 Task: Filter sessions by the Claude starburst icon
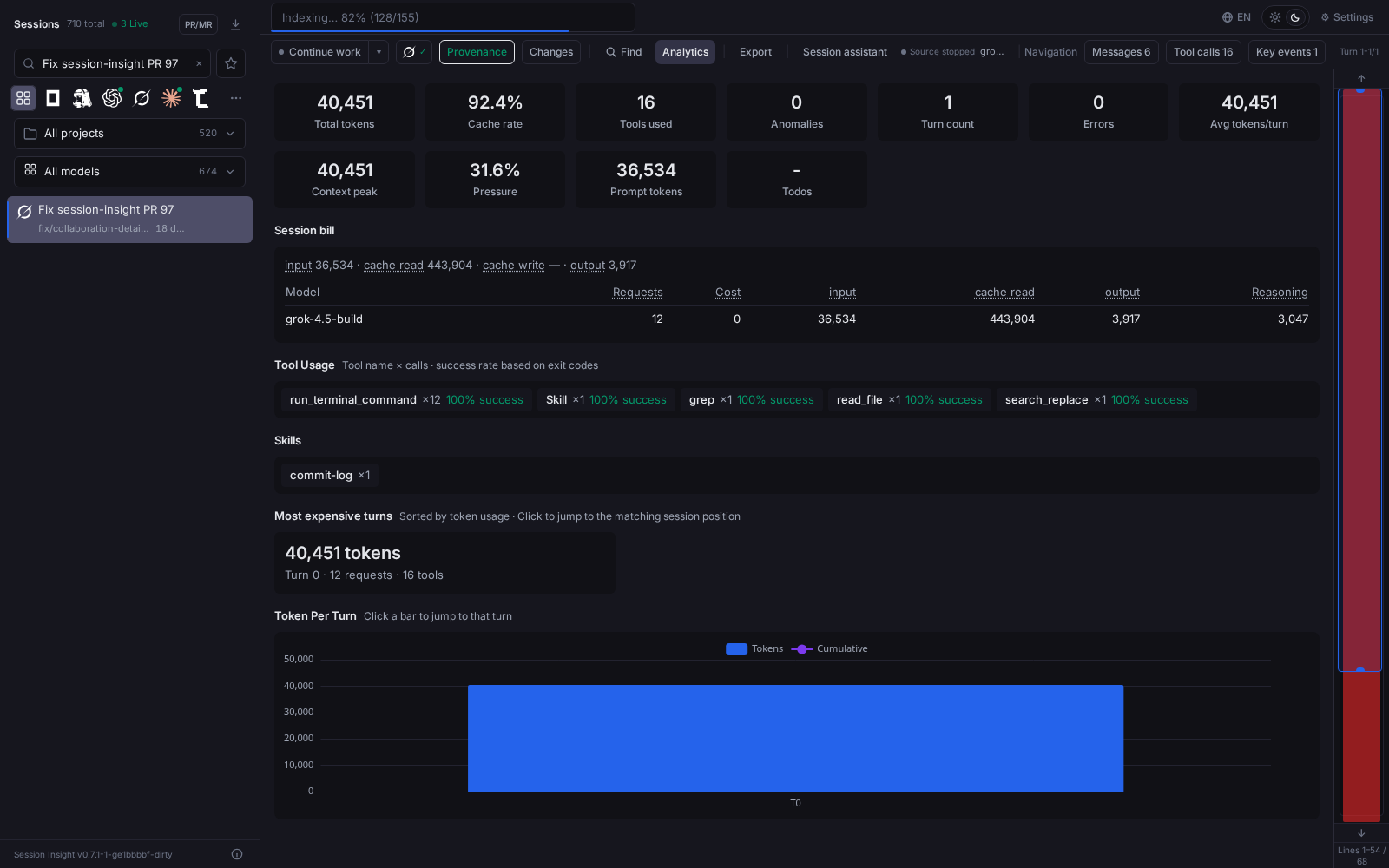tap(171, 98)
